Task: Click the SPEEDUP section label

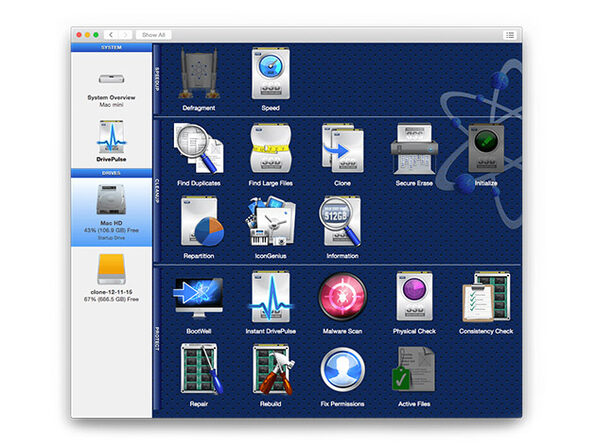Action: point(157,79)
